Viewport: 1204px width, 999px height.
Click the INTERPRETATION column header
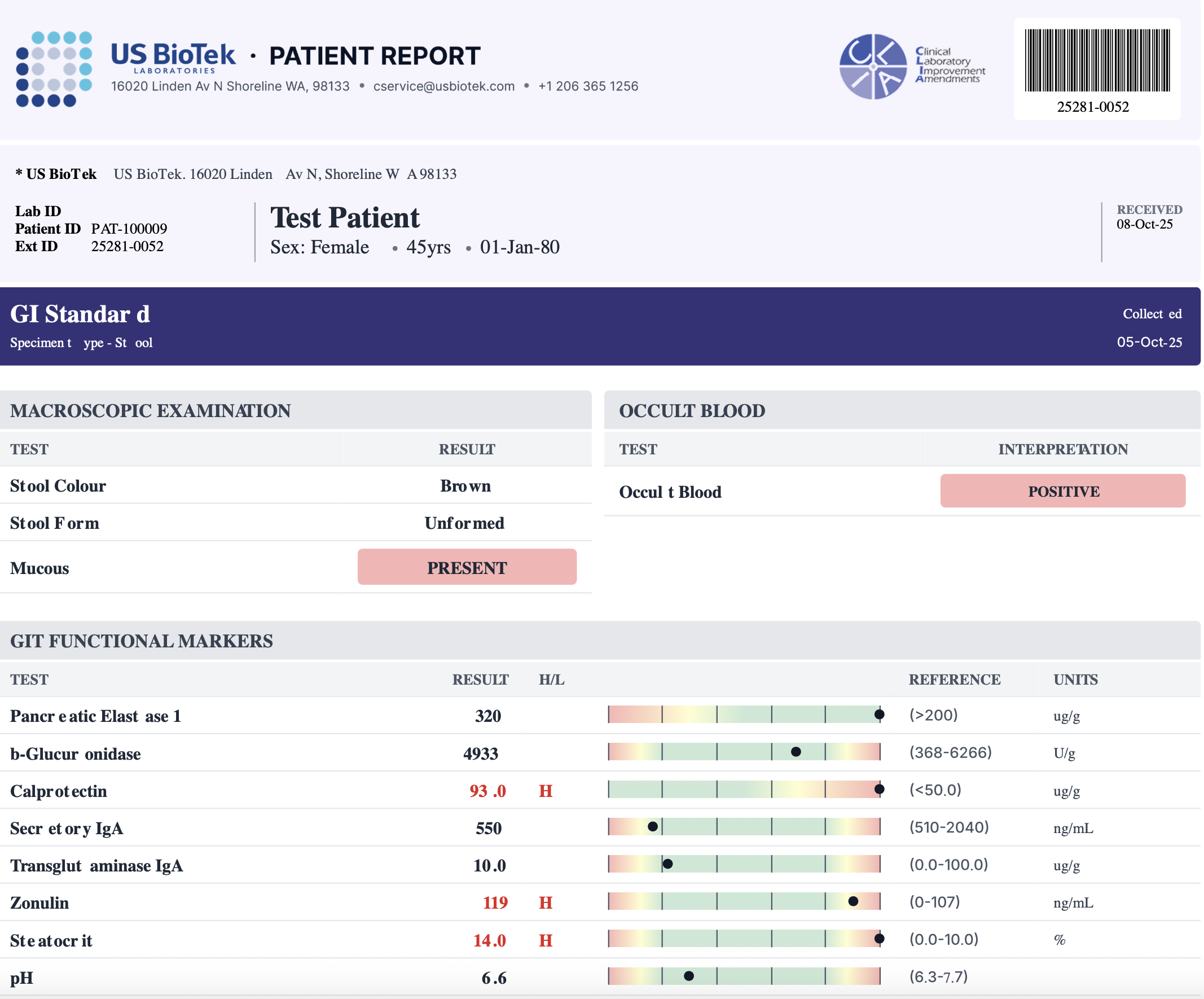1063,449
